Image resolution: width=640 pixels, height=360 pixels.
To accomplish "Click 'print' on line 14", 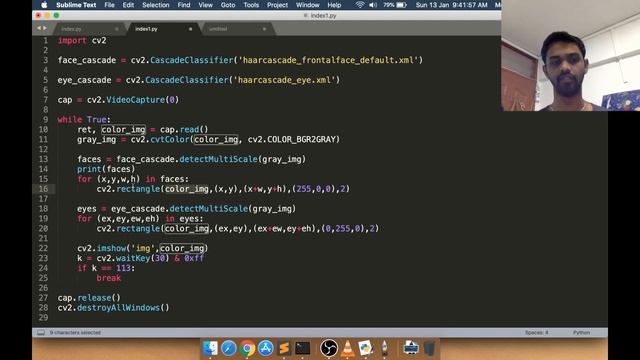I will coord(89,169).
